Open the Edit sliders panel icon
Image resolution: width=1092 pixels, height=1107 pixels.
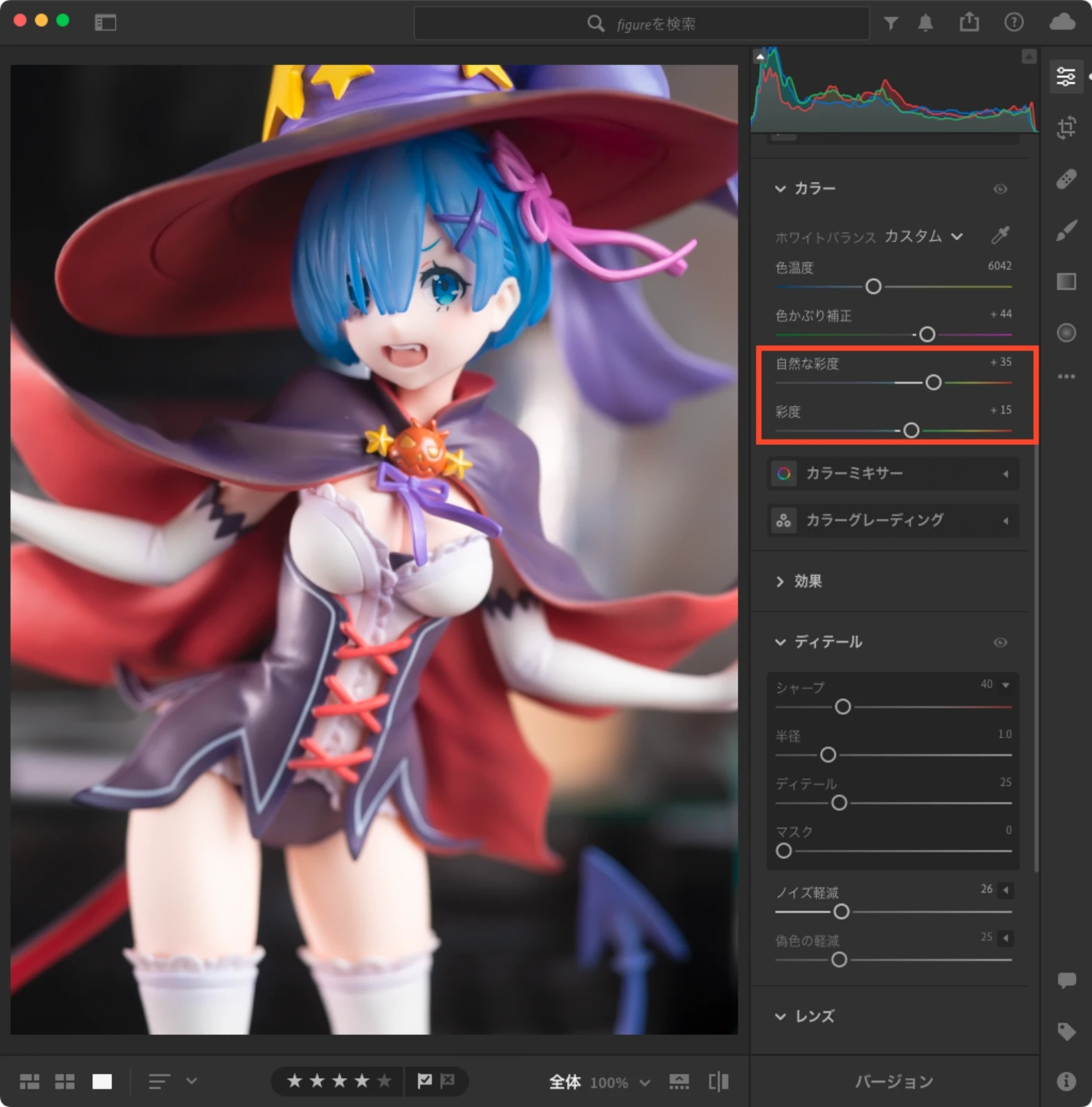pos(1066,76)
